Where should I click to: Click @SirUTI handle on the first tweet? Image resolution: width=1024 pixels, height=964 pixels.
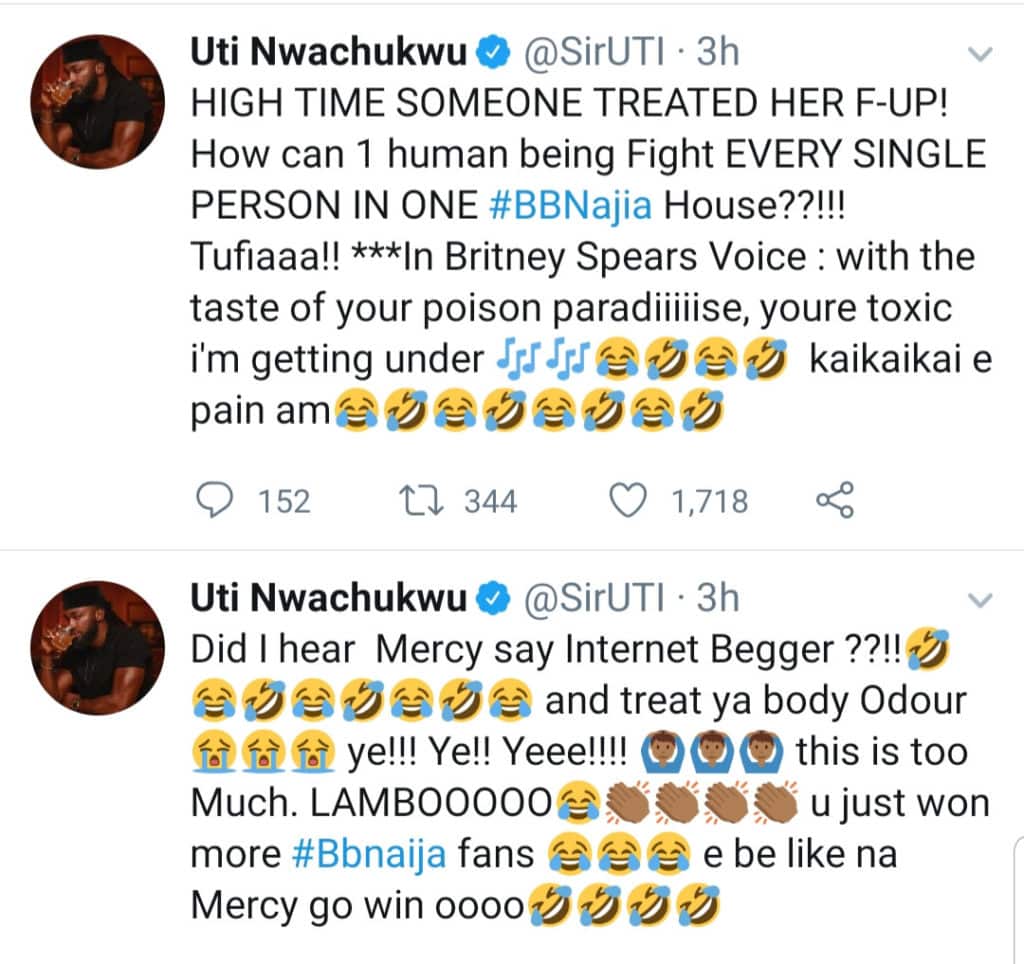594,52
